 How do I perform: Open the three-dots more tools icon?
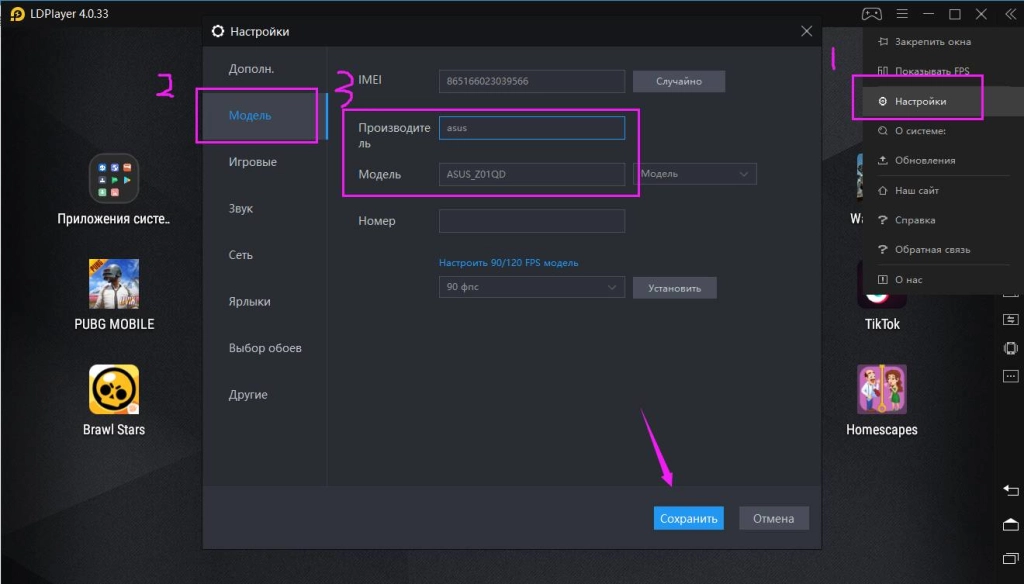[x=1010, y=376]
